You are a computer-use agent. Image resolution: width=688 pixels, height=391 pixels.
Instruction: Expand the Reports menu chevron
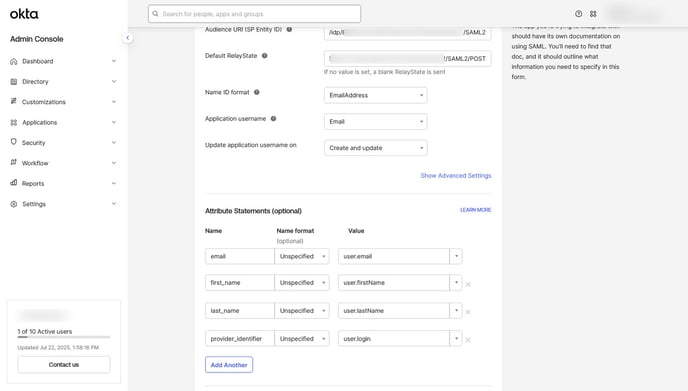[x=114, y=183]
